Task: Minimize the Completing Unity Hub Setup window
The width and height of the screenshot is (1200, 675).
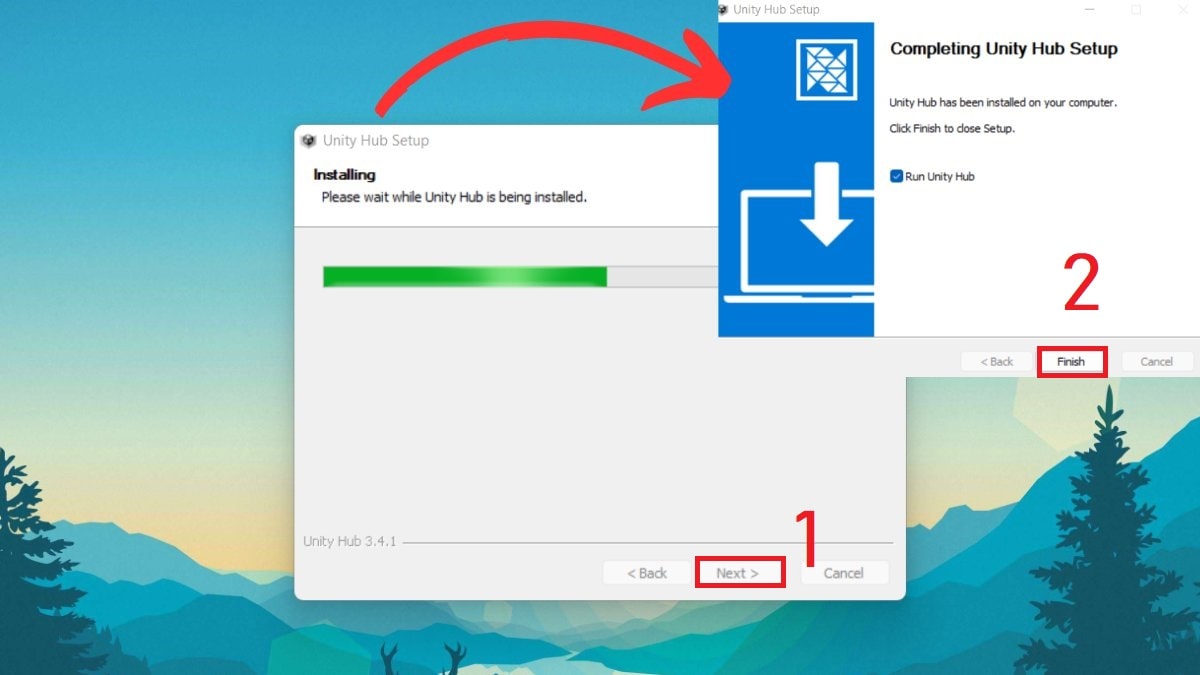Action: (1090, 10)
